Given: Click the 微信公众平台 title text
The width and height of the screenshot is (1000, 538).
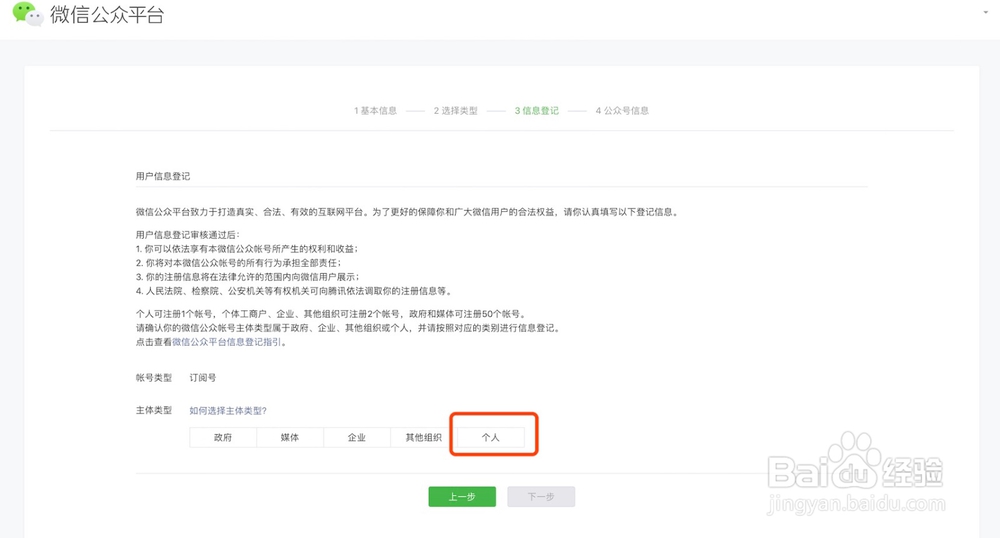Looking at the screenshot, I should tap(107, 15).
